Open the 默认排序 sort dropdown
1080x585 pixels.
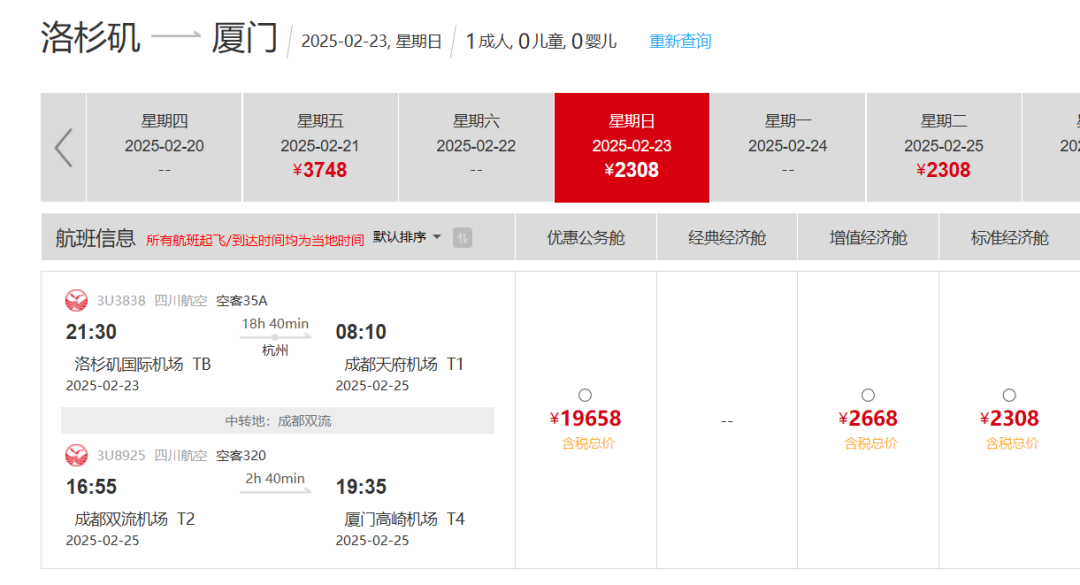(x=407, y=237)
